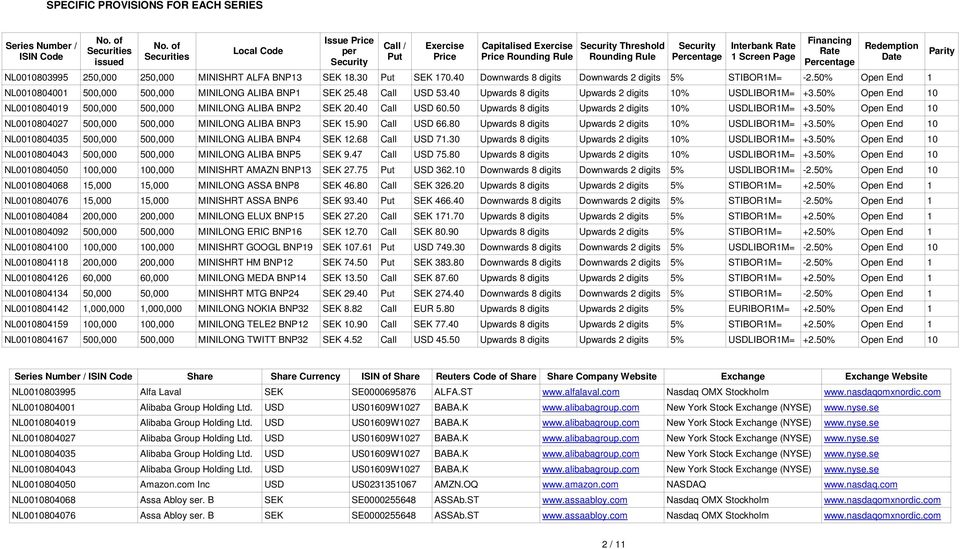
Task: Open www.assaabloy.com link in NL0010804068 row
Action: tap(585, 500)
